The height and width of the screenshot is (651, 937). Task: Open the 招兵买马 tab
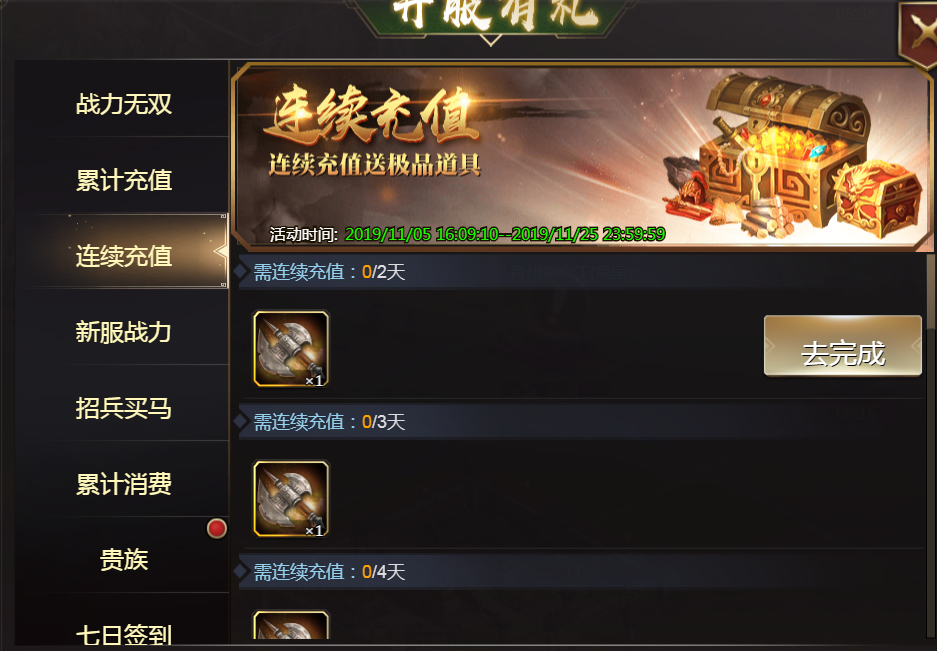(x=122, y=408)
